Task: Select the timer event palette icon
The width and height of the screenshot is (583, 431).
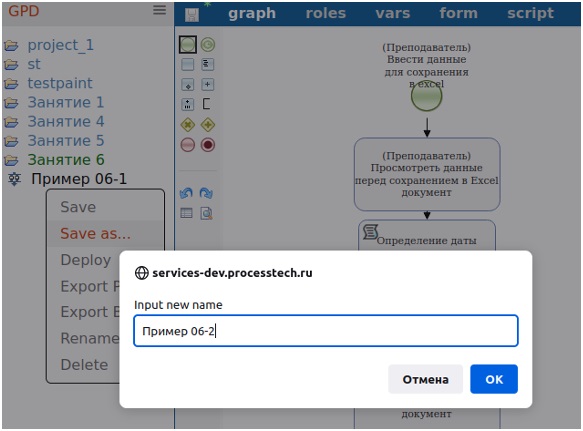Action: point(208,45)
